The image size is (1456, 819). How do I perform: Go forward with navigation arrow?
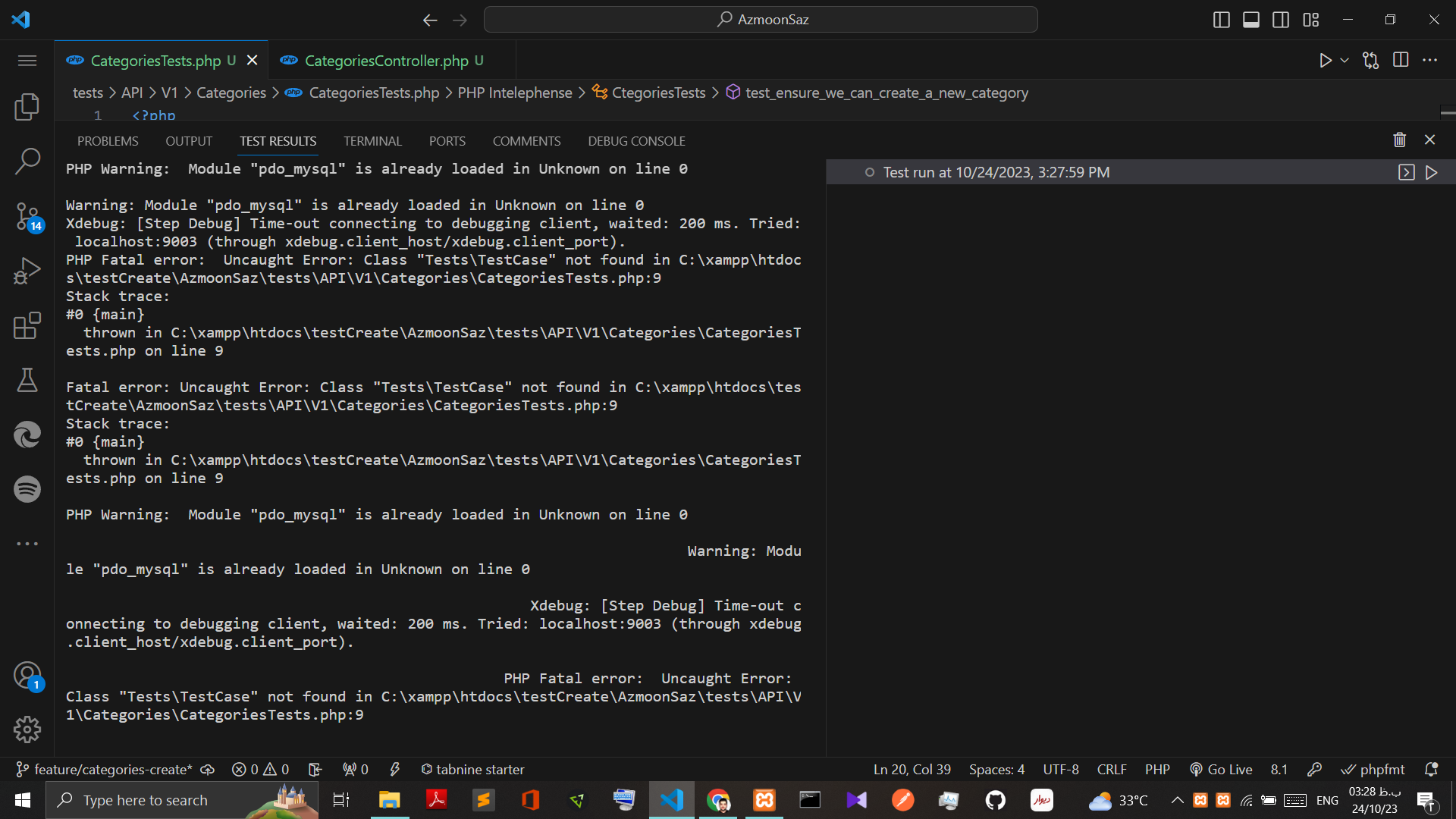[460, 20]
